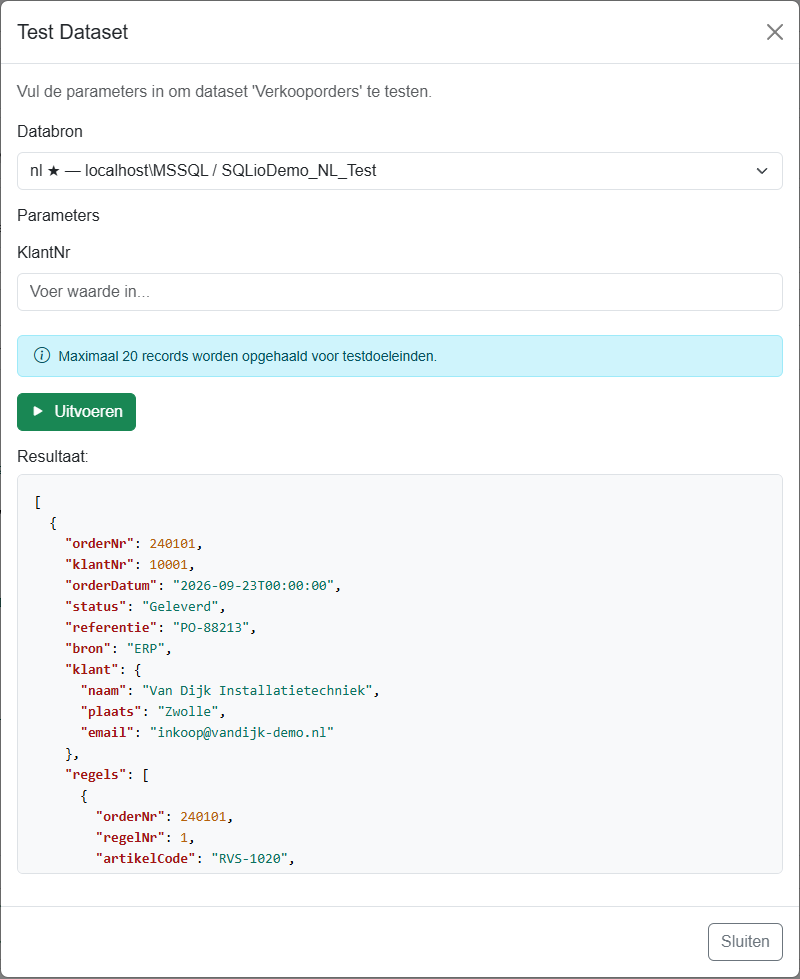This screenshot has height=979, width=800.
Task: Click the Sluiten button
Action: pyautogui.click(x=745, y=942)
